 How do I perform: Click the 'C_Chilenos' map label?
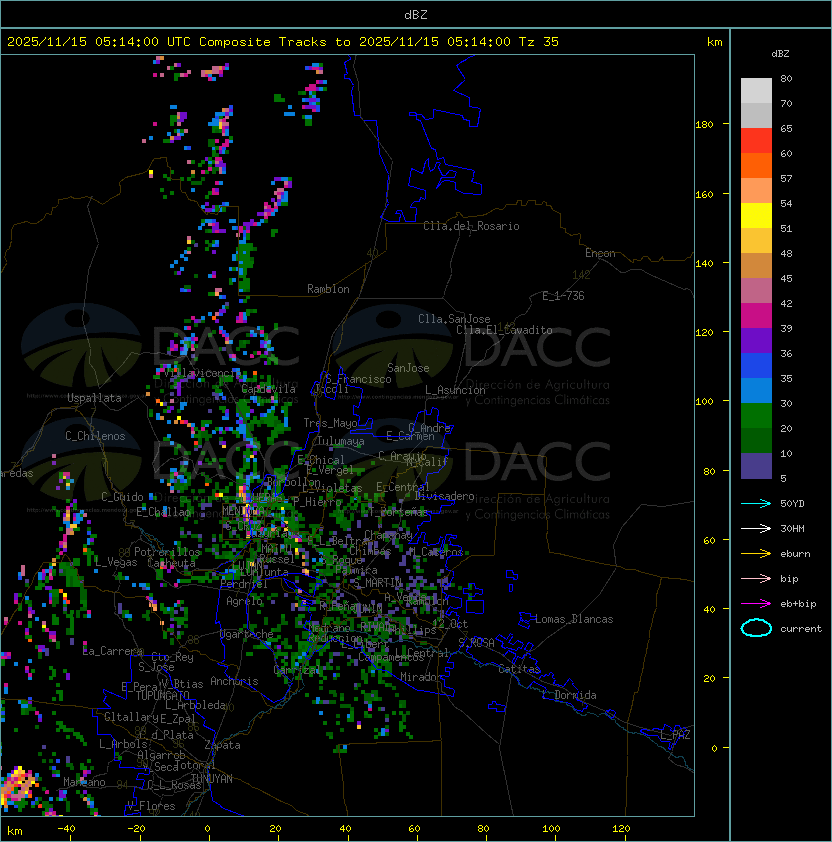point(95,436)
